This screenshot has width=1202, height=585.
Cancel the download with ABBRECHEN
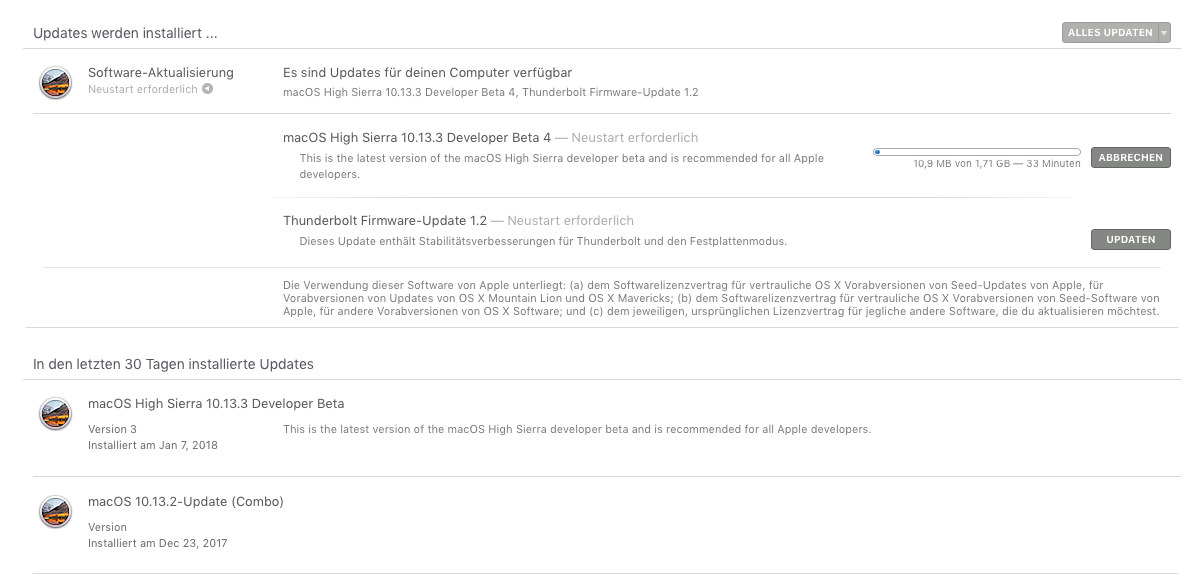(x=1130, y=158)
